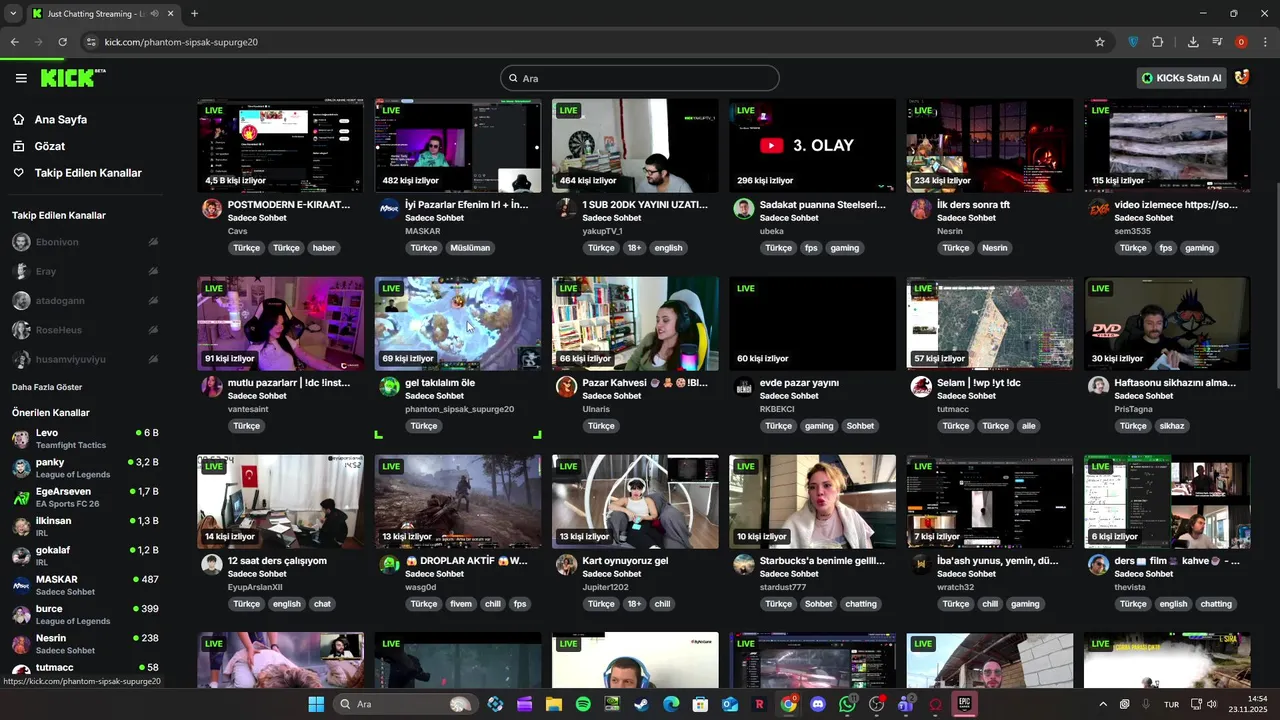Open 12 saat ders çalışıyom stream

pyautogui.click(x=280, y=502)
